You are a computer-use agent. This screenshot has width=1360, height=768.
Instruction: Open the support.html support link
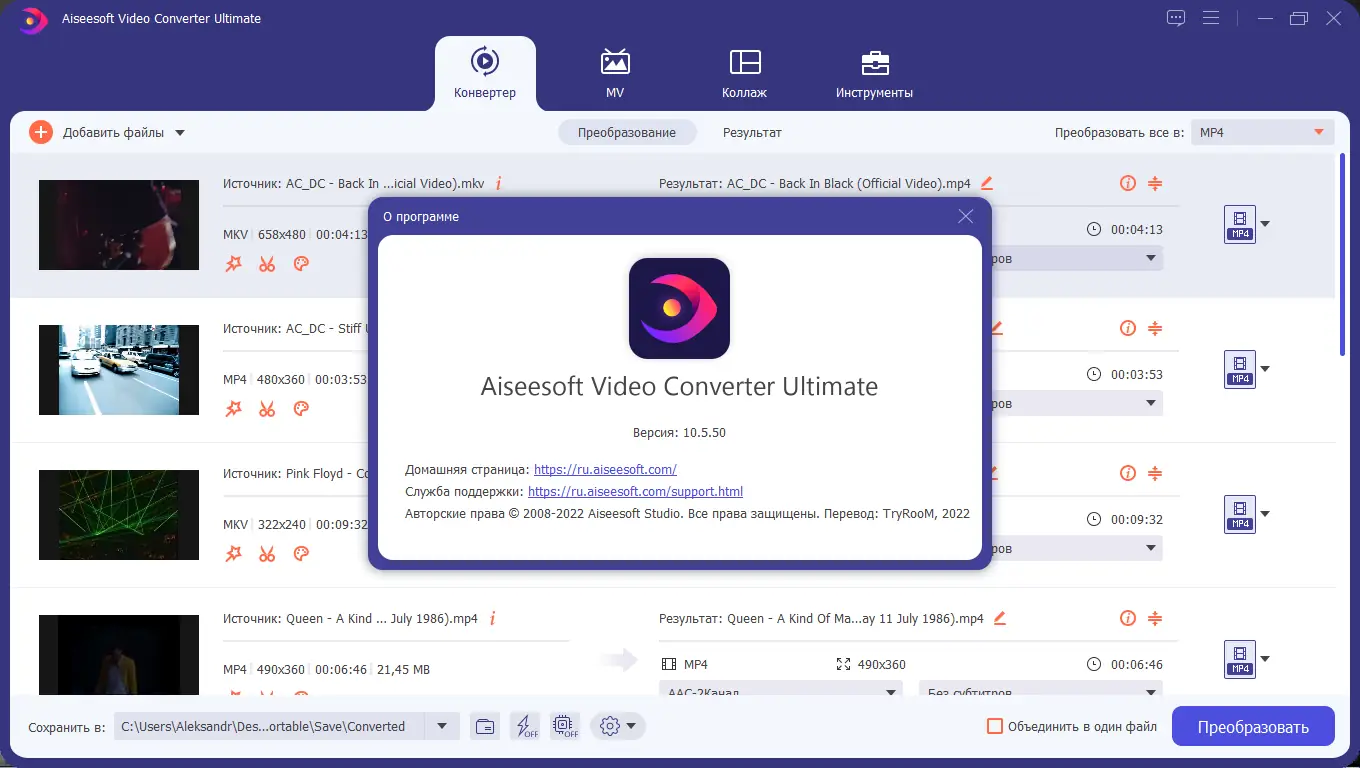(636, 492)
